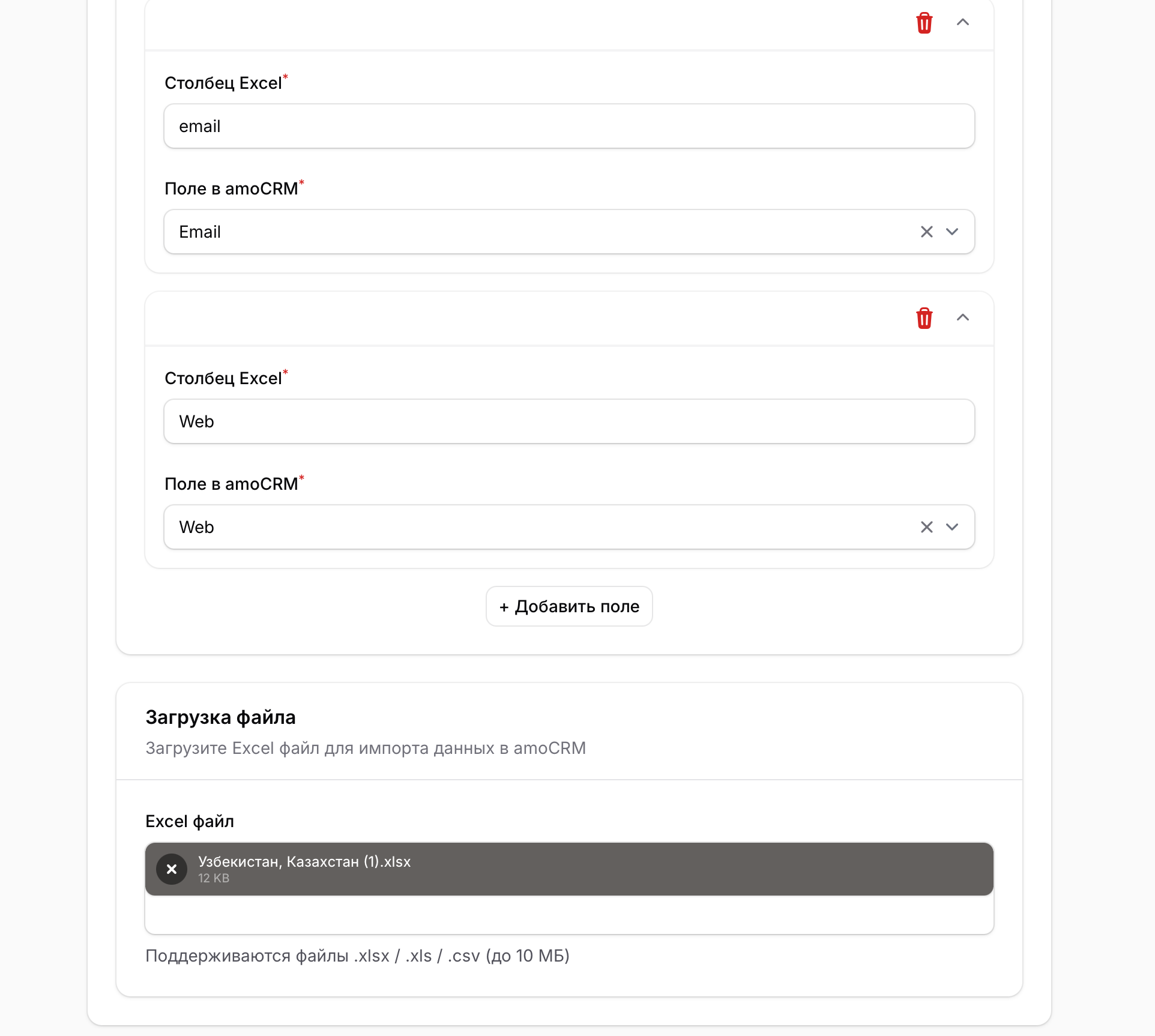This screenshot has height=1036, width=1155.
Task: Open the Web amoCRM field dropdown arrow
Action: [952, 527]
